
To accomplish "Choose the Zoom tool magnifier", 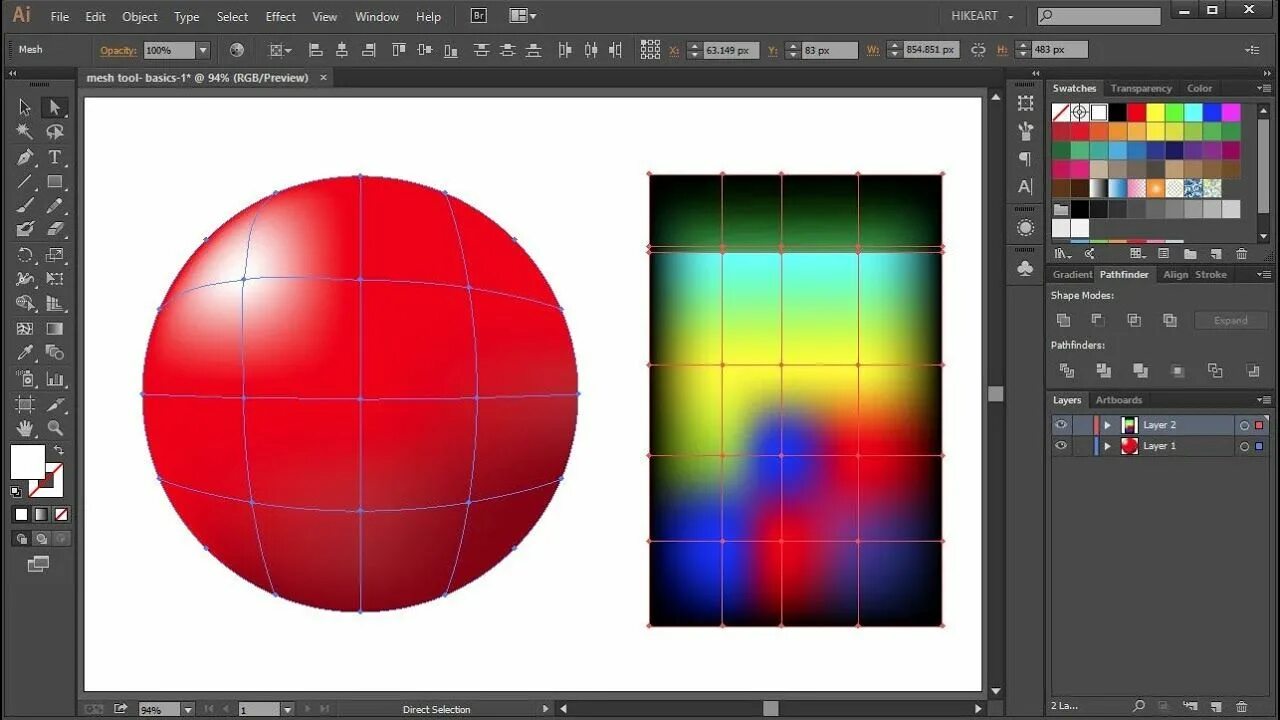I will click(x=55, y=428).
